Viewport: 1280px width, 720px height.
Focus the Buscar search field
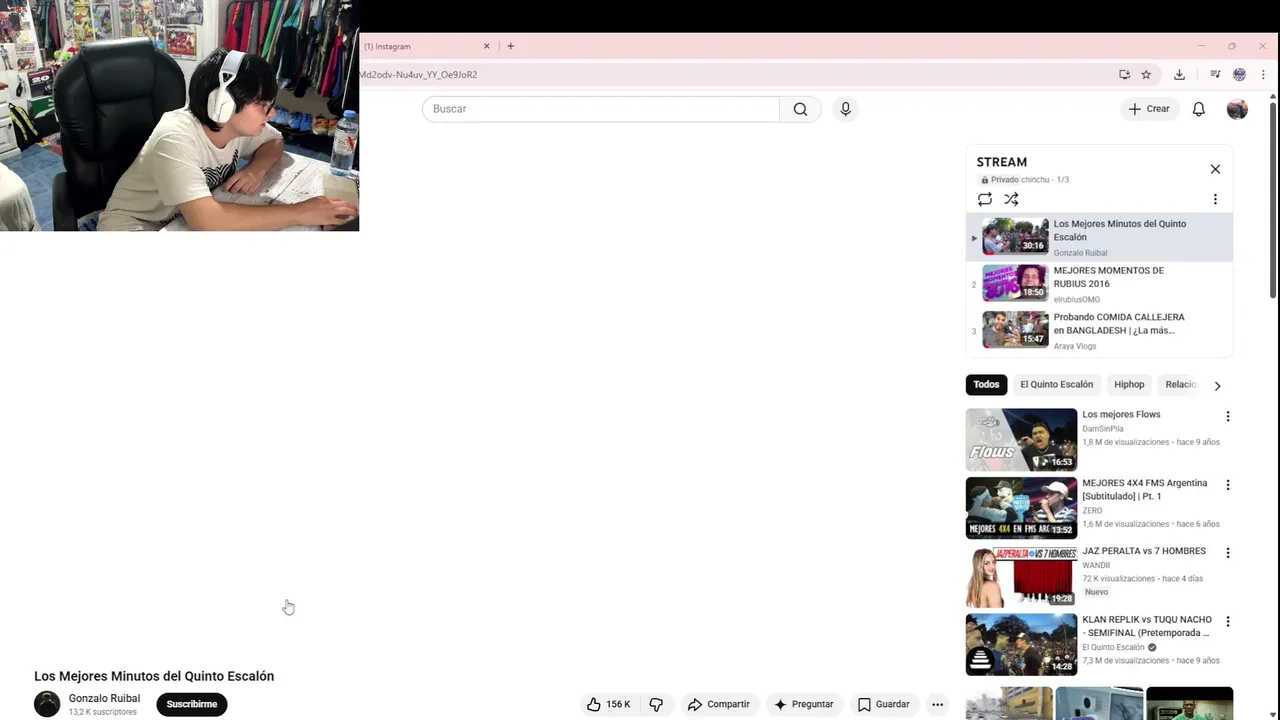[x=601, y=109]
